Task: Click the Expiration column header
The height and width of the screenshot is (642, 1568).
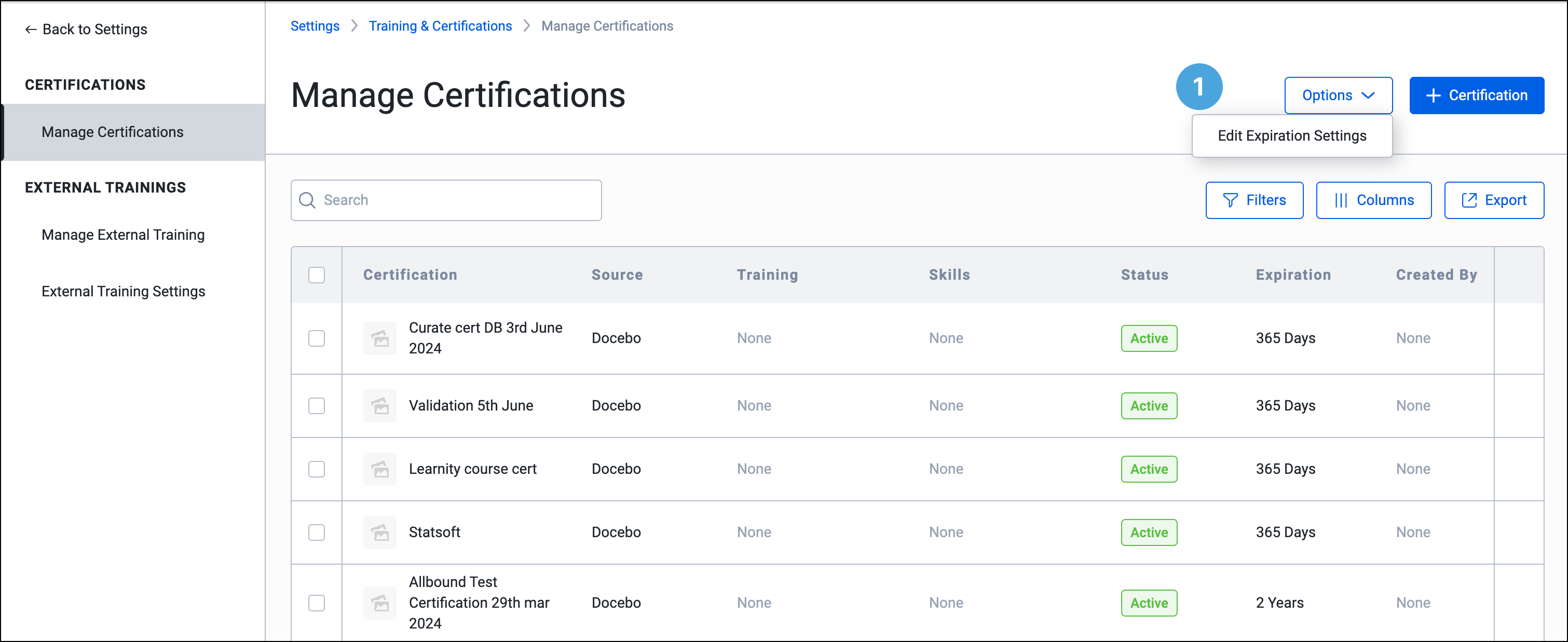Action: pyautogui.click(x=1293, y=275)
